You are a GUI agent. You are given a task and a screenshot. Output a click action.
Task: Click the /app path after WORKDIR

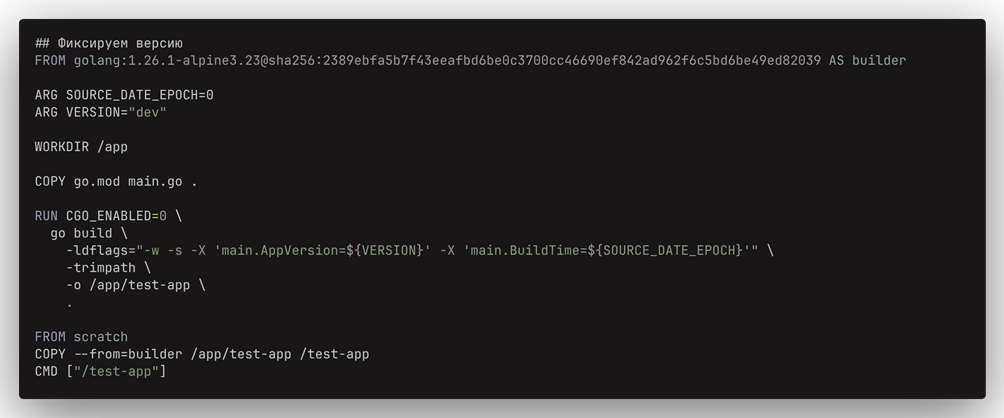tap(112, 147)
